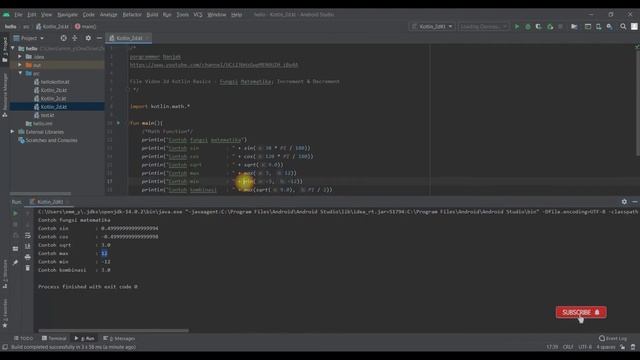The width and height of the screenshot is (640, 360).
Task: Open the Refactor menu
Action: (132, 14)
